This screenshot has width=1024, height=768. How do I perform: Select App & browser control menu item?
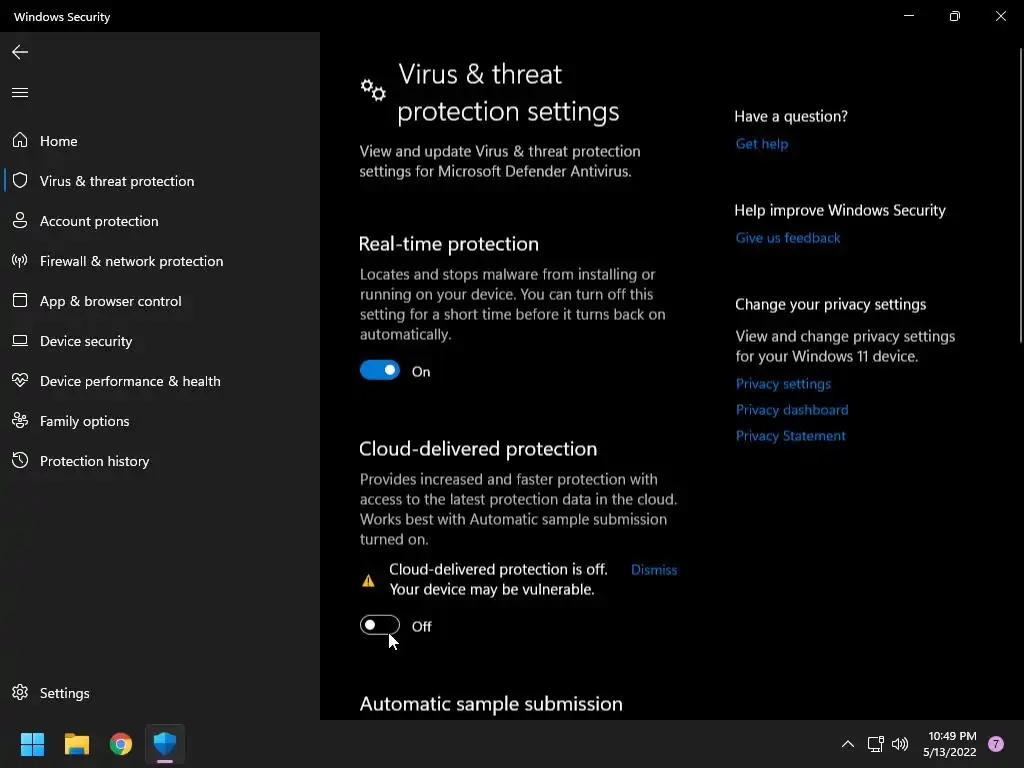[x=110, y=301]
